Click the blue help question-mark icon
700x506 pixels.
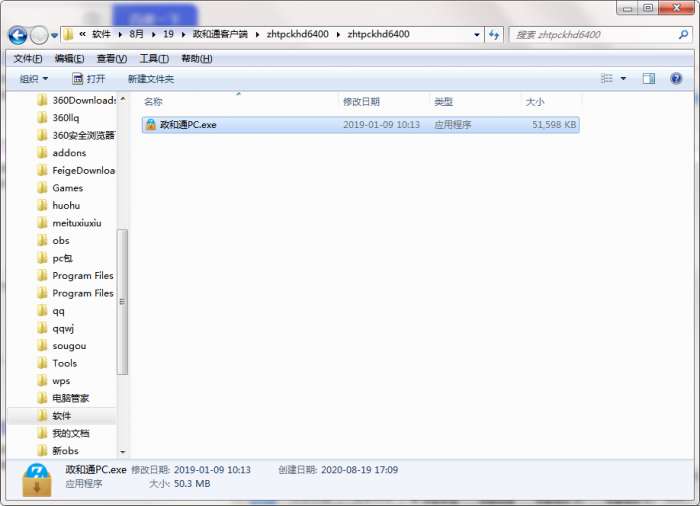pos(676,79)
